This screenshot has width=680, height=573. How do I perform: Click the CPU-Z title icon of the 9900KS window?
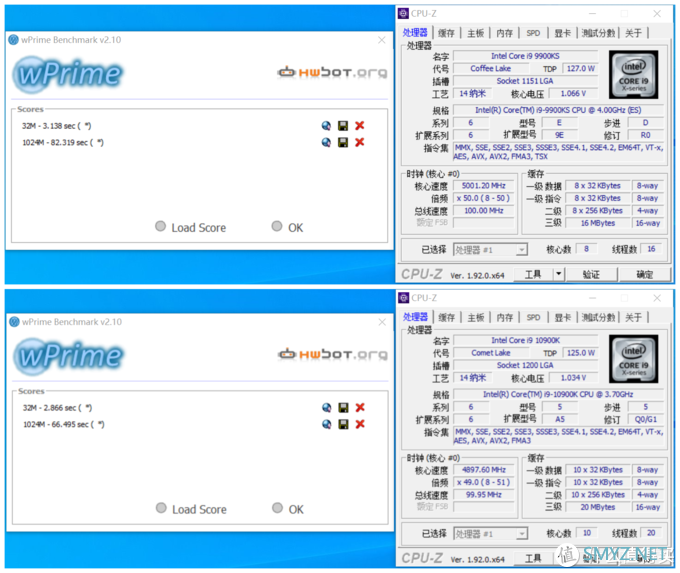(x=403, y=13)
